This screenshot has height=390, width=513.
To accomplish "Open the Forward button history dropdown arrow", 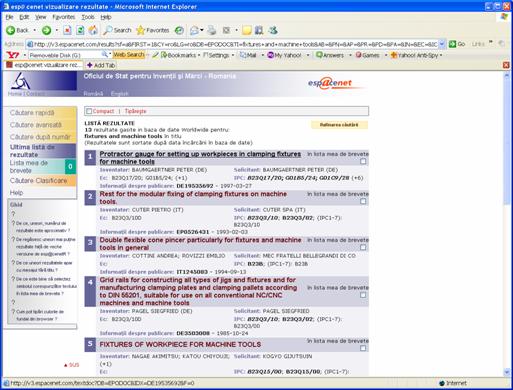I will click(56, 30).
